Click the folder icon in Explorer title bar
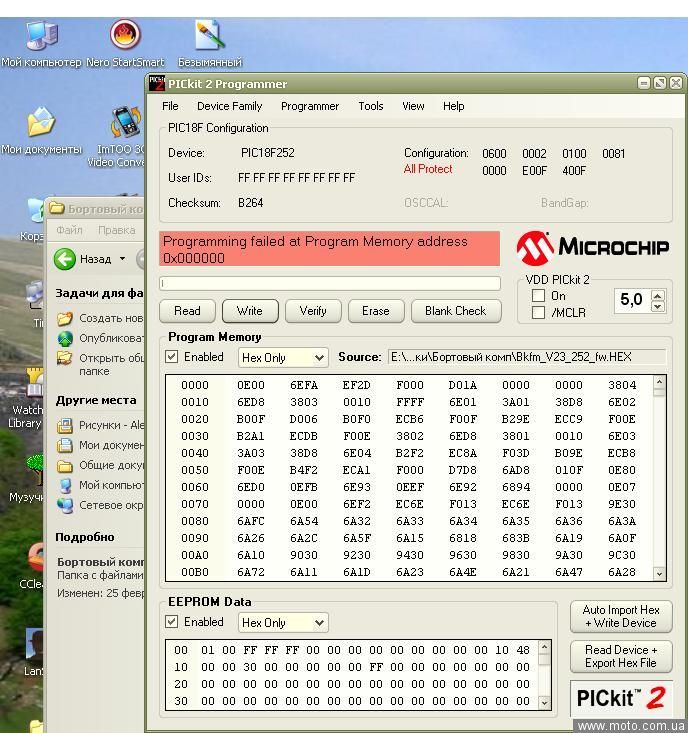This screenshot has width=688, height=733. tap(57, 208)
